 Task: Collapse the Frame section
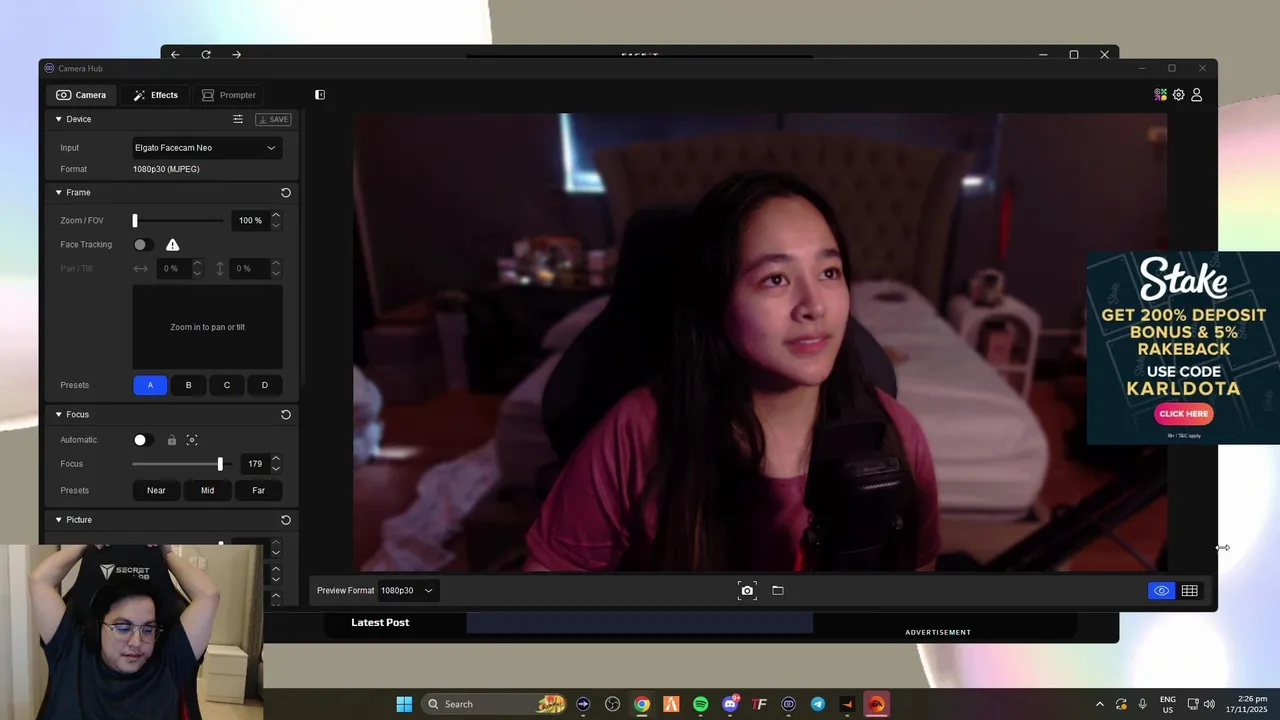tap(58, 192)
